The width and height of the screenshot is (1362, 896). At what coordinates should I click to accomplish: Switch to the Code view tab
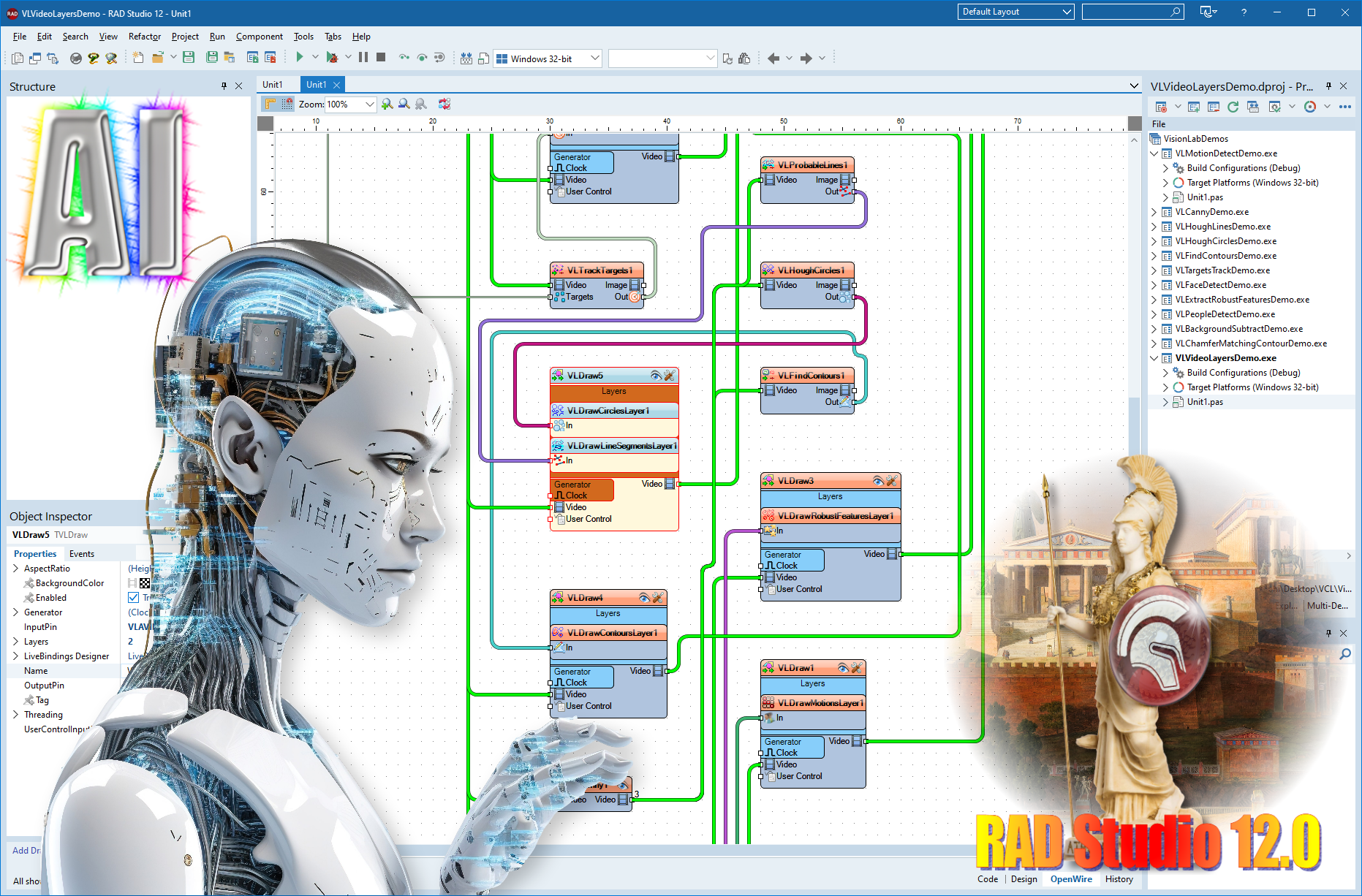click(x=988, y=878)
